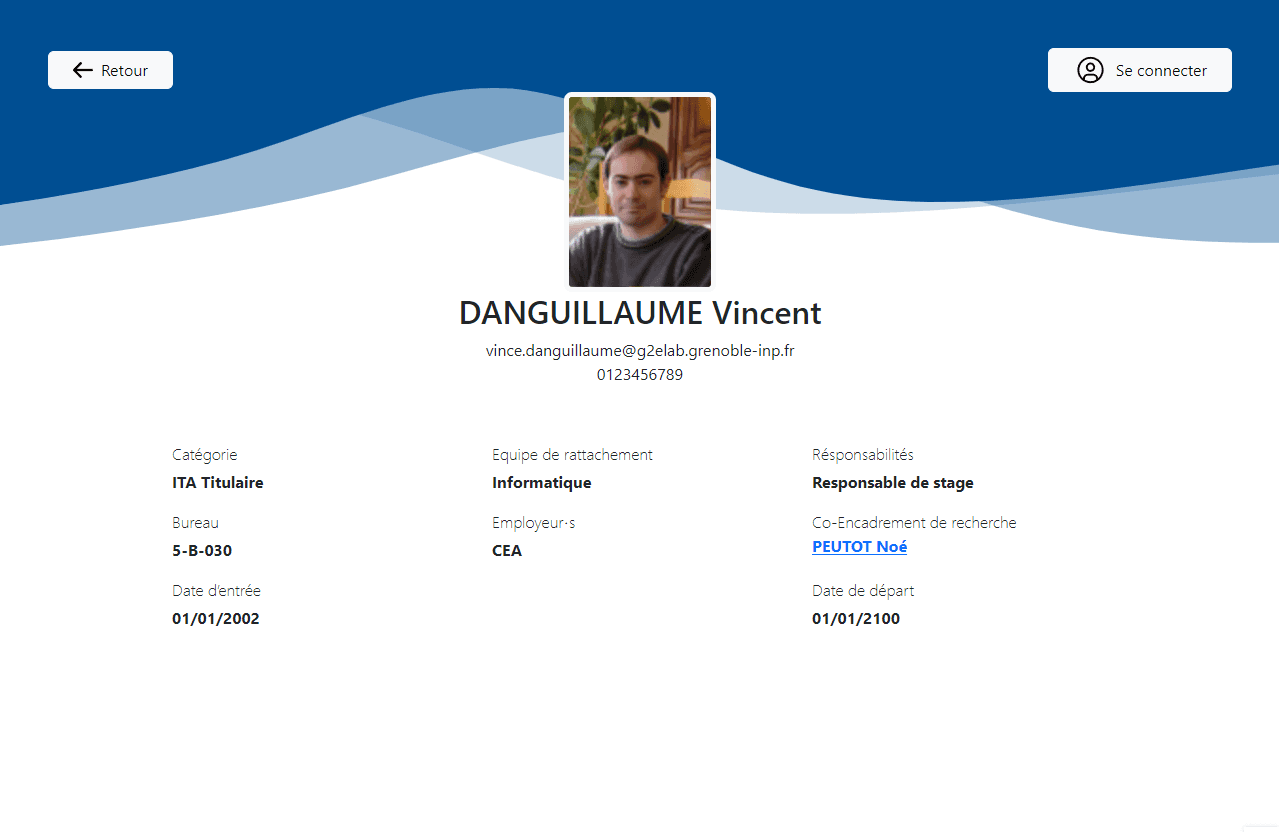Click the Informatique team value
The height and width of the screenshot is (832, 1279).
[542, 483]
